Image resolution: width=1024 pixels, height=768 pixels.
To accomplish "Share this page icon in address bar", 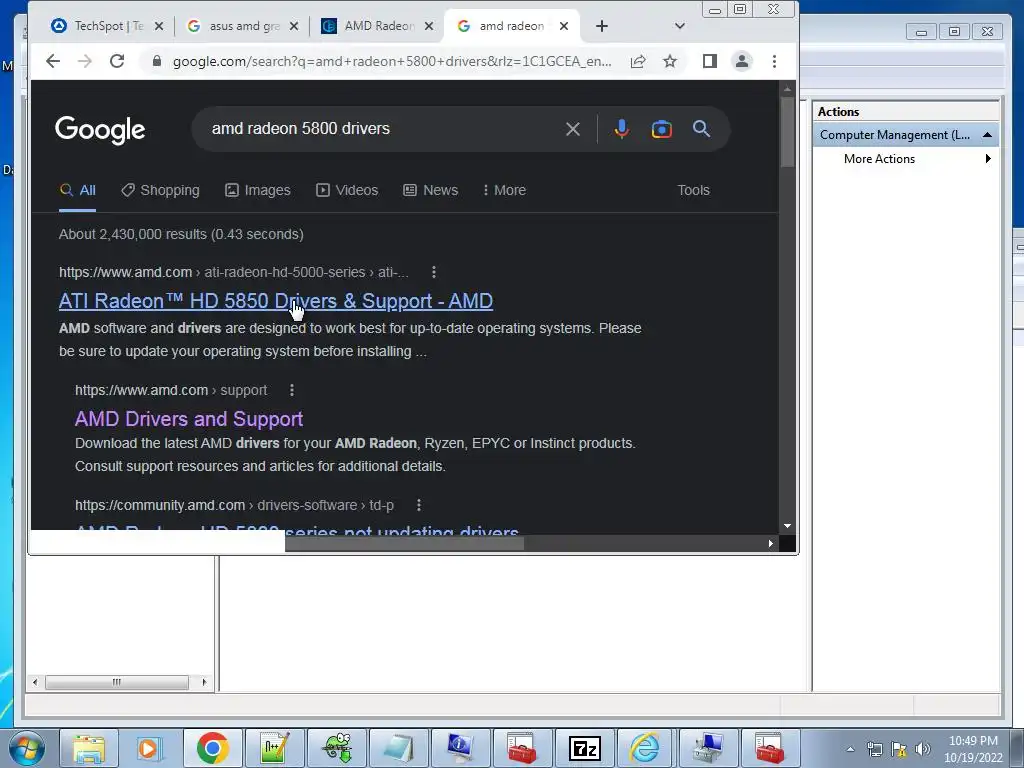I will coord(638,61).
